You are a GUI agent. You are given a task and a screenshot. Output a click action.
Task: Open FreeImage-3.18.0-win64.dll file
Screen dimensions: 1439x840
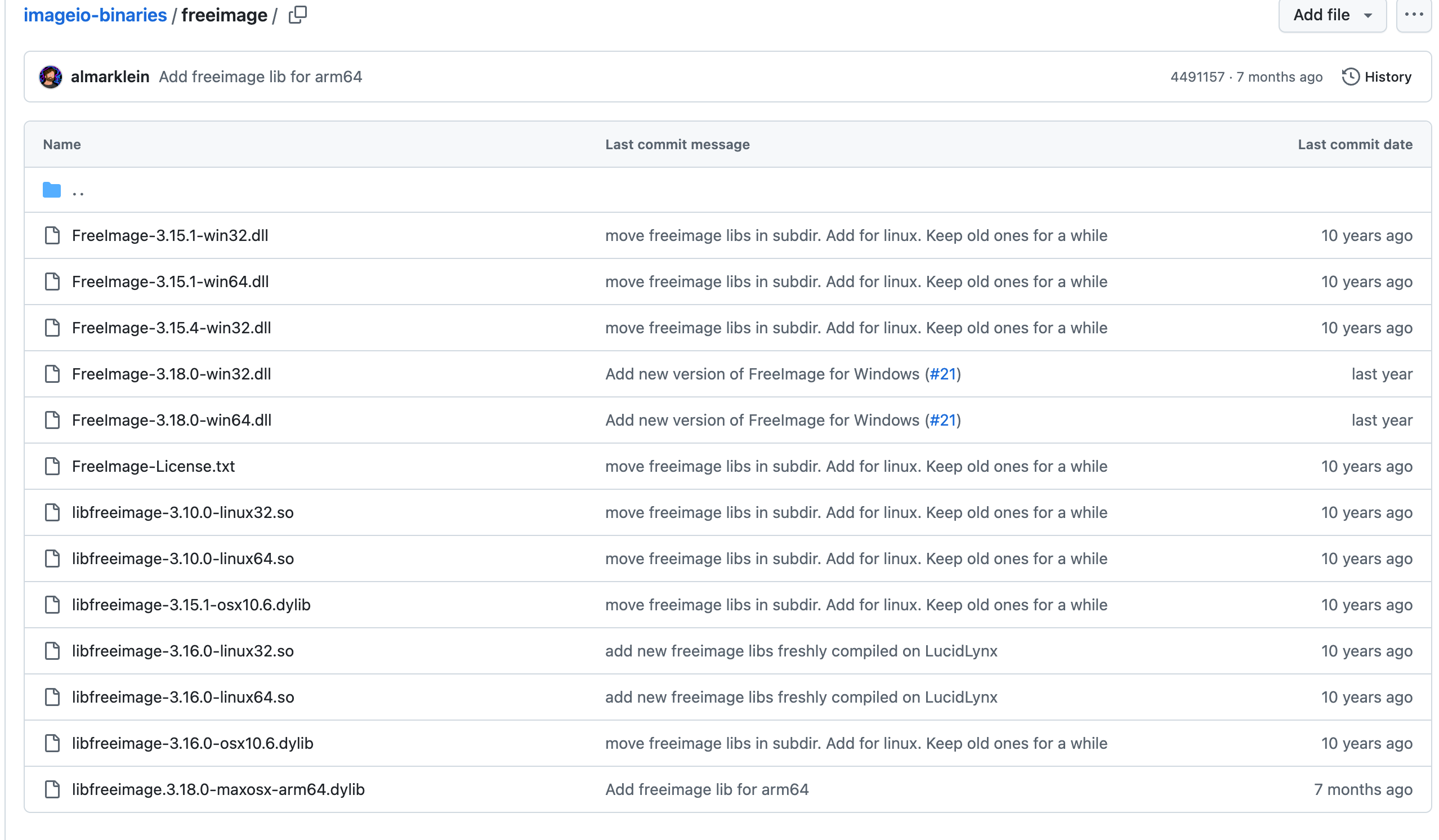(x=171, y=419)
